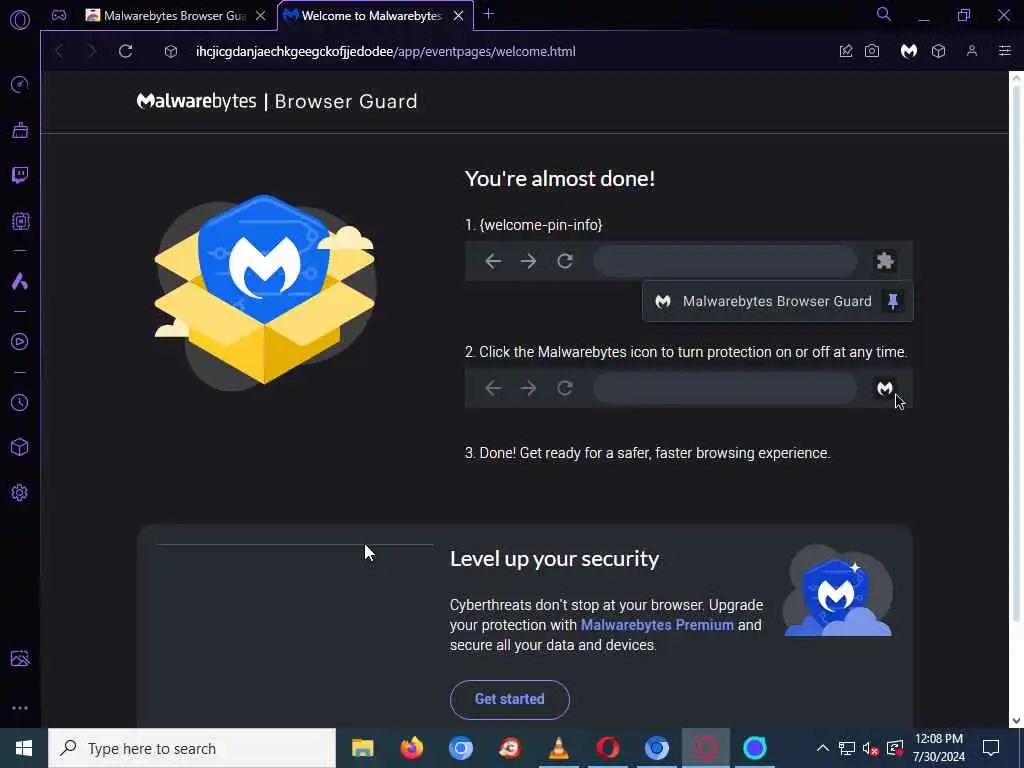The height and width of the screenshot is (768, 1024).
Task: Go back to previous page
Action: 59,51
